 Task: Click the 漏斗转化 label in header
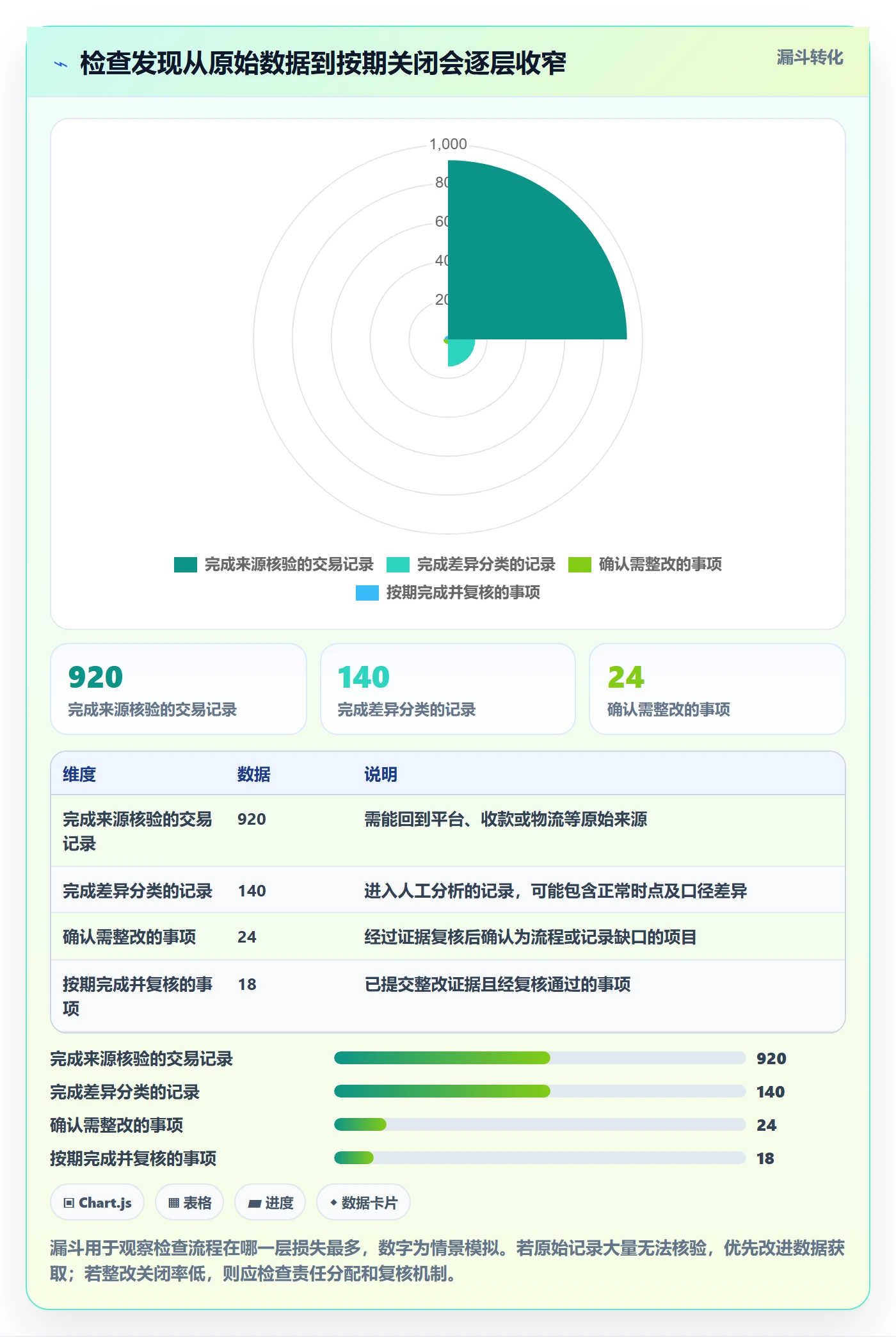pos(810,58)
